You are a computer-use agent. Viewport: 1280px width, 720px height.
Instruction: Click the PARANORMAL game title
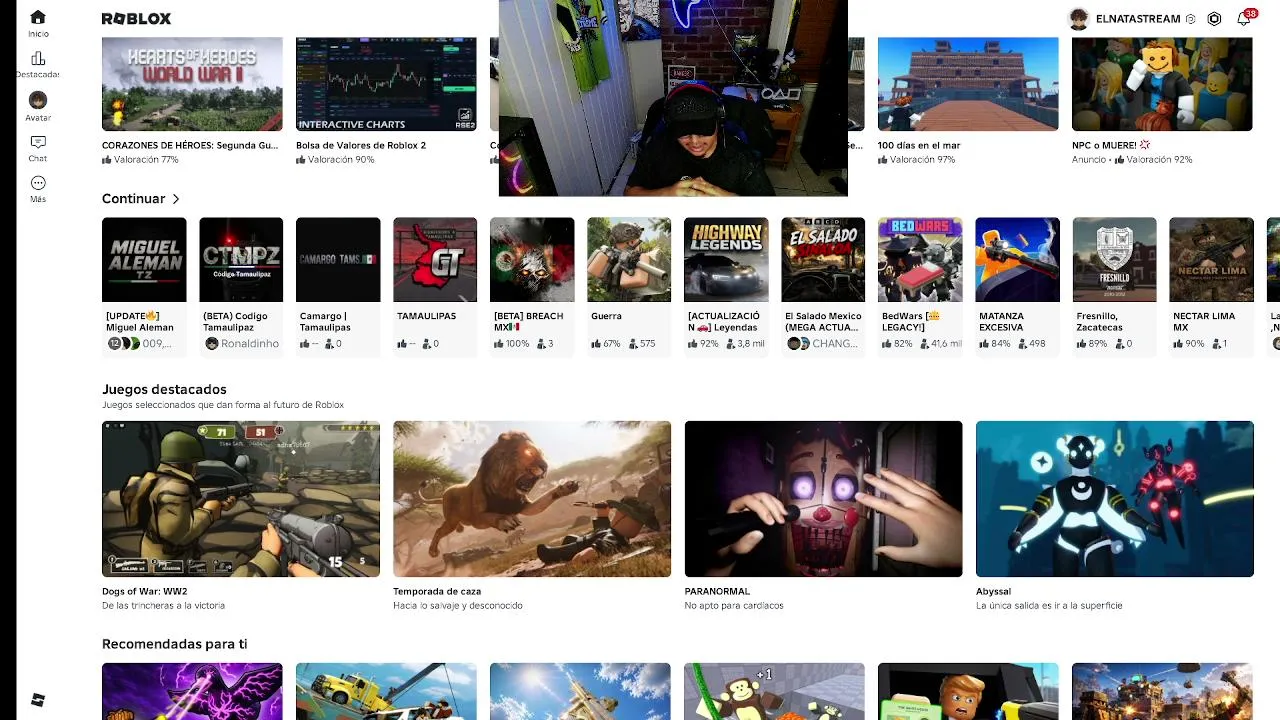point(717,591)
